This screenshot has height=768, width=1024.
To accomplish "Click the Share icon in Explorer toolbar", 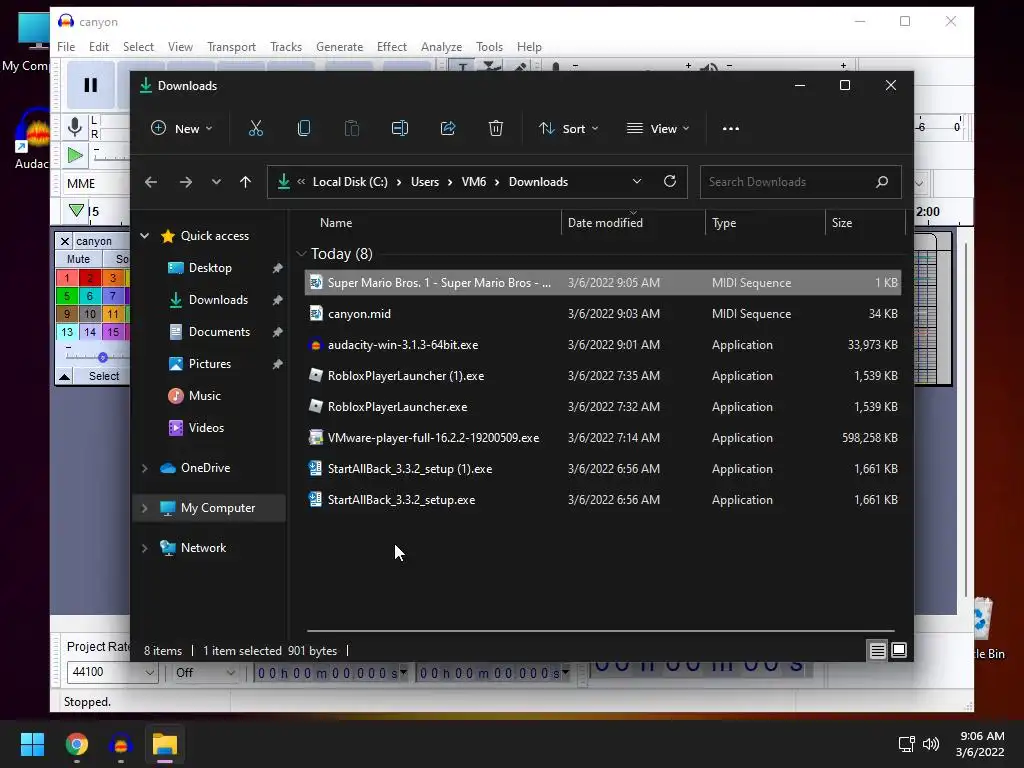I will click(x=448, y=129).
